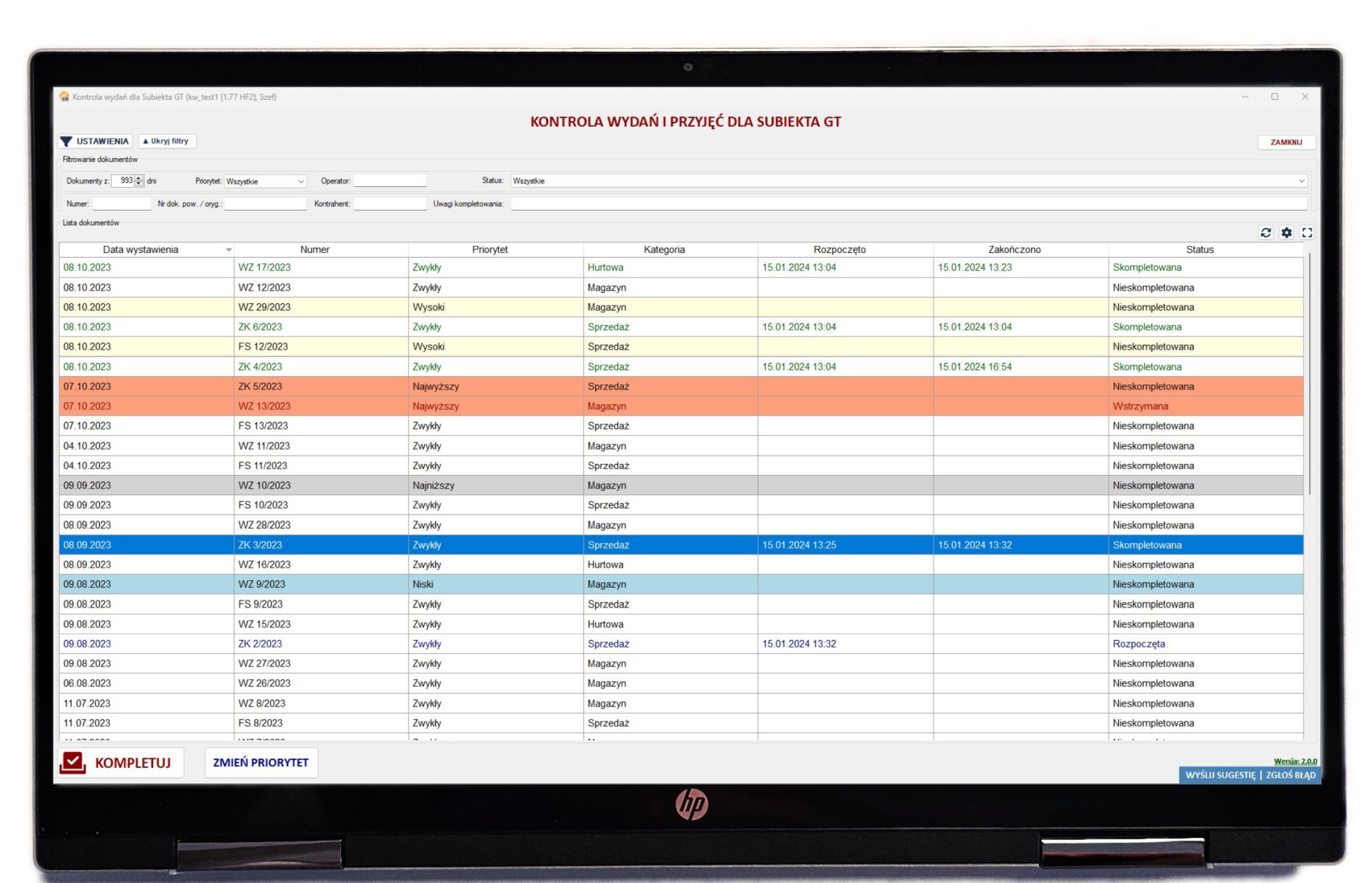The image size is (1372, 883).
Task: Toggle fullscreen list view icon
Action: coord(1307,233)
